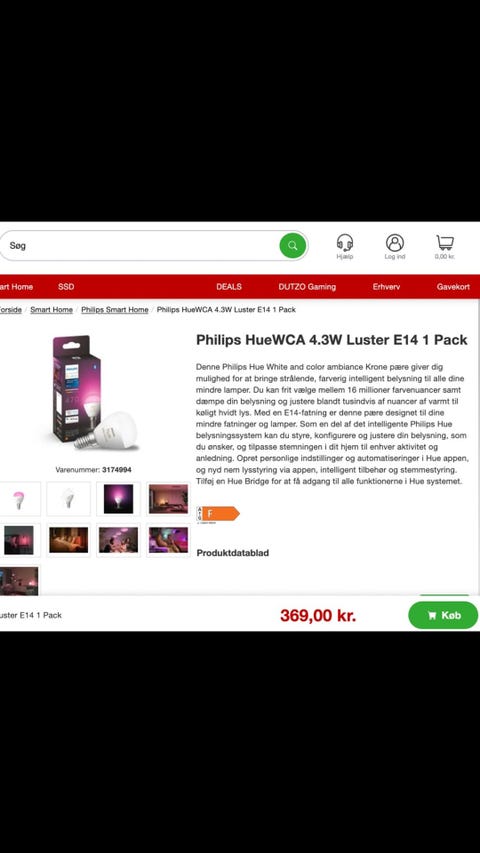Click into the Søg search field
This screenshot has width=480, height=853.
[x=141, y=245]
